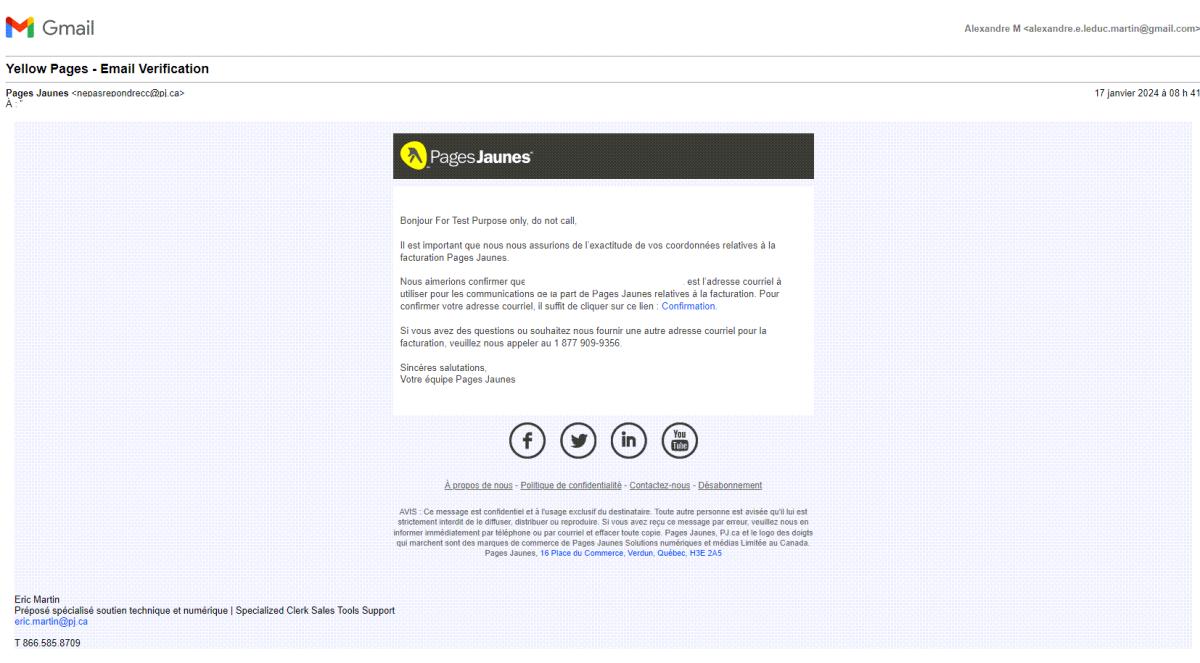Viewport: 1200px width, 663px height.
Task: Open the Facebook social icon
Action: [527, 440]
